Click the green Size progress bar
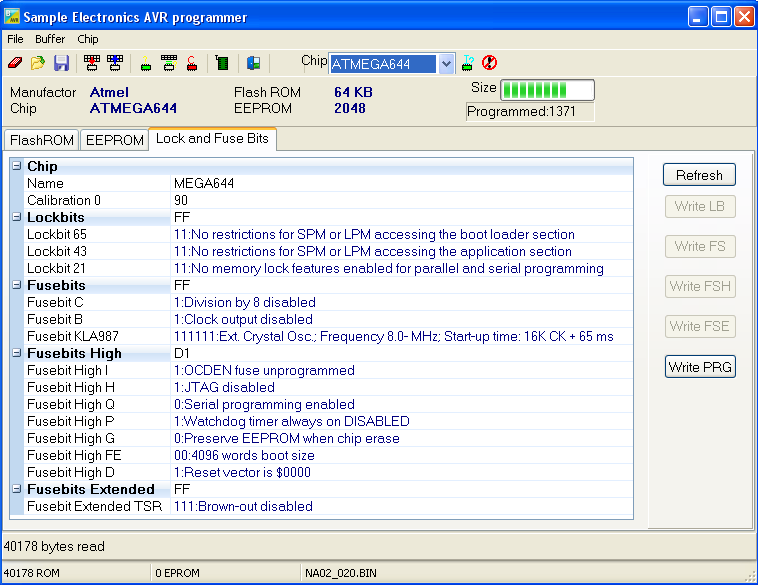The width and height of the screenshot is (758, 585). (546, 90)
